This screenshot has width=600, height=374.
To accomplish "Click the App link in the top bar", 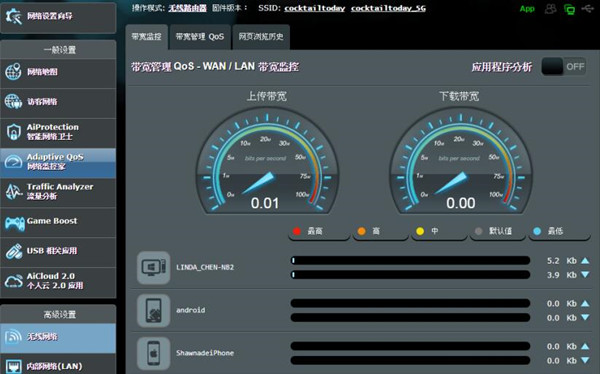I will point(527,8).
